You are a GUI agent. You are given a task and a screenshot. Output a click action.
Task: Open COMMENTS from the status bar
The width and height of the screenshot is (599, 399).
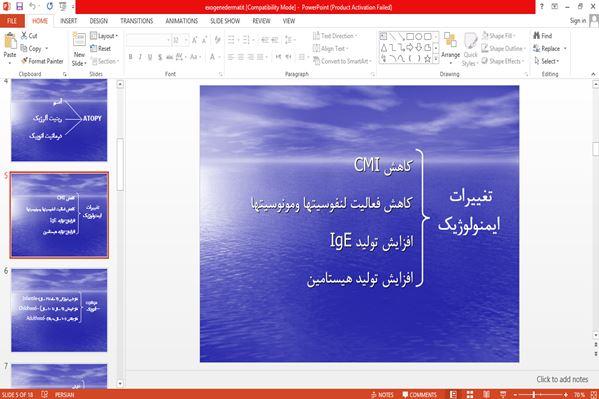pos(419,394)
